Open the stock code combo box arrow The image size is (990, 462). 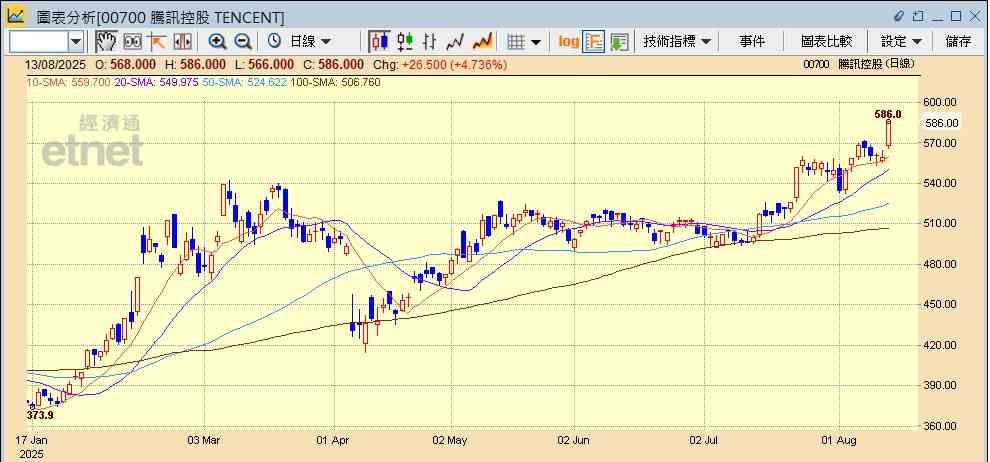click(76, 42)
